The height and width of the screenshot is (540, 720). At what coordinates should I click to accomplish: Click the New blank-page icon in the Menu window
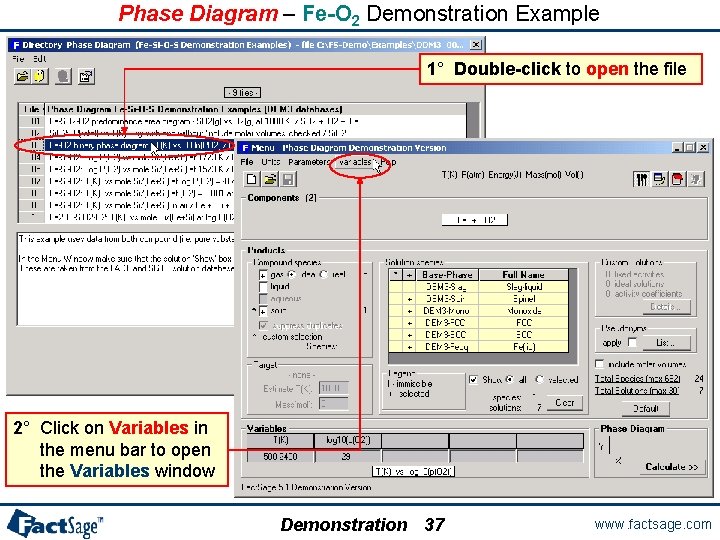tap(252, 179)
